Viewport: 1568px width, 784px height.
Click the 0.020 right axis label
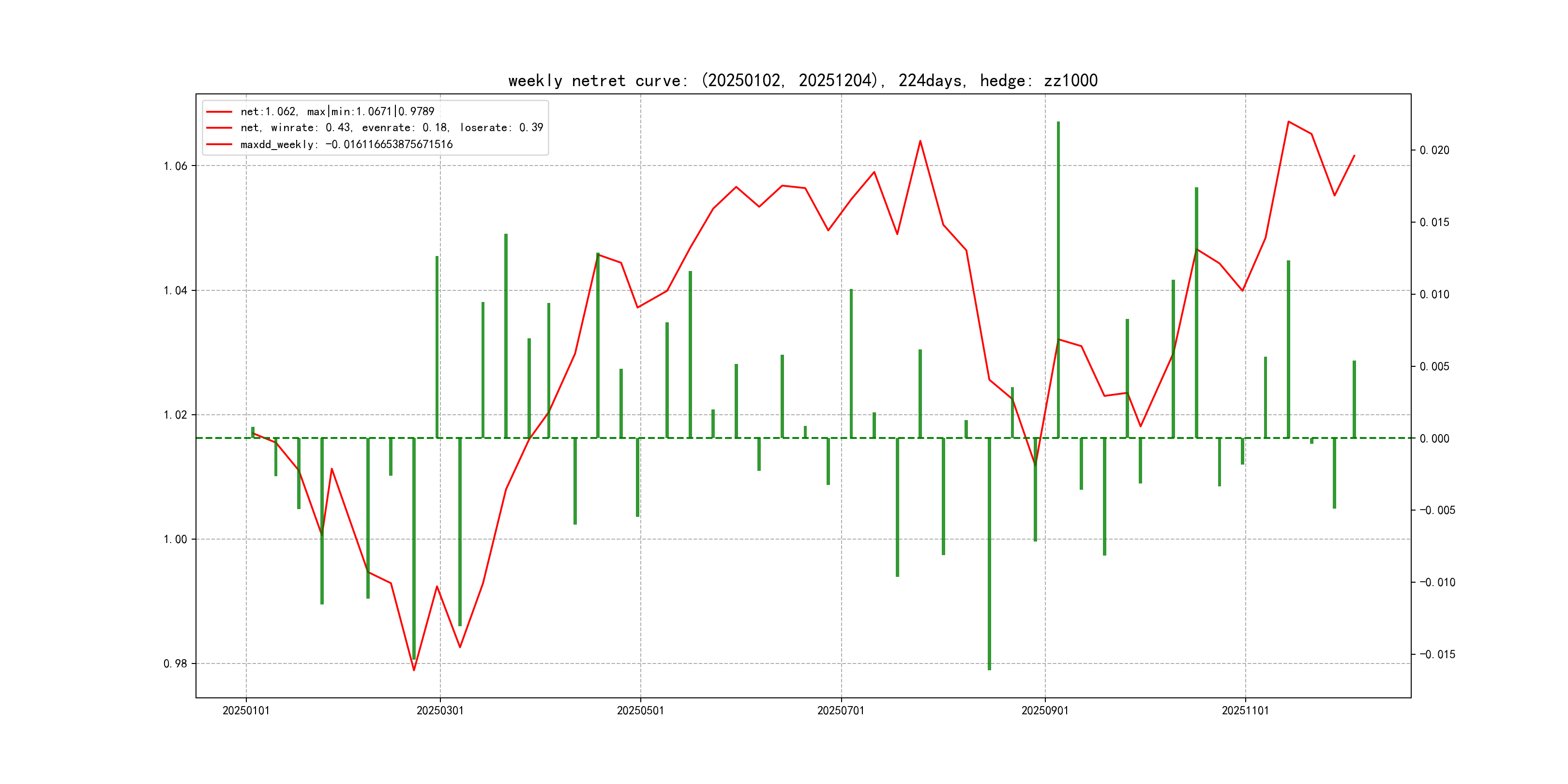click(x=1434, y=151)
